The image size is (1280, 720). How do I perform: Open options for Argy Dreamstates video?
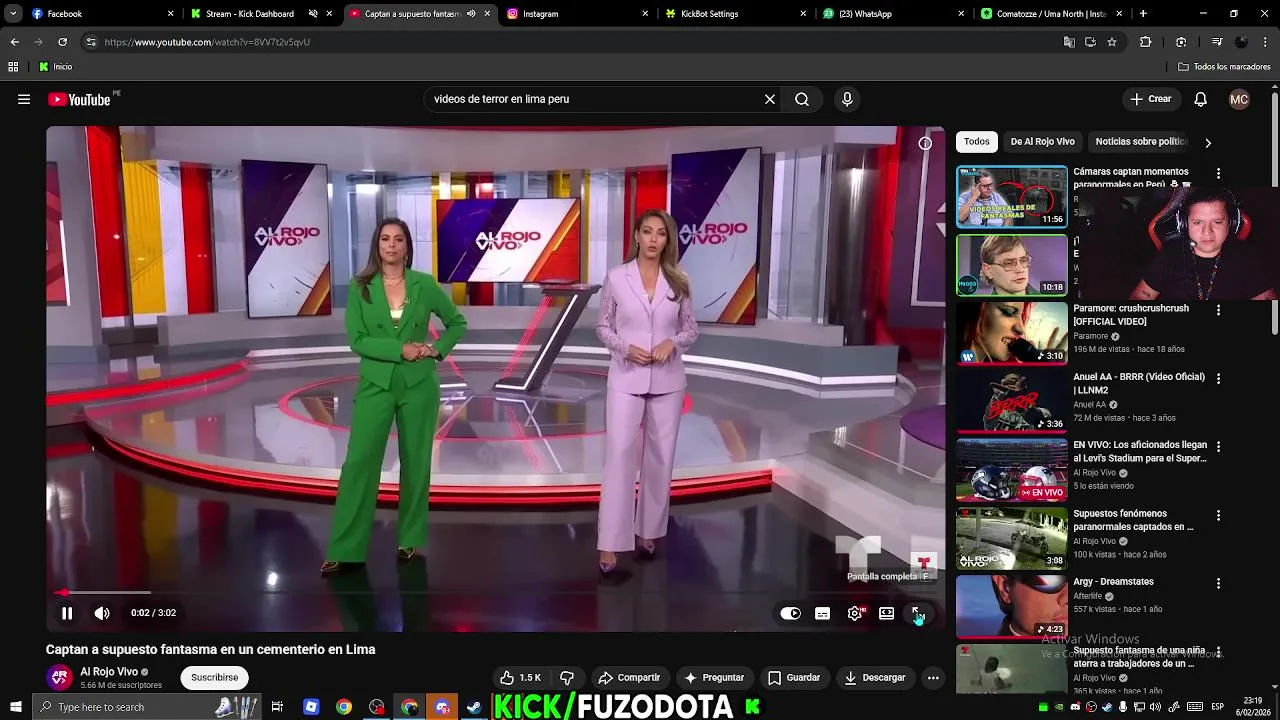click(x=1218, y=583)
